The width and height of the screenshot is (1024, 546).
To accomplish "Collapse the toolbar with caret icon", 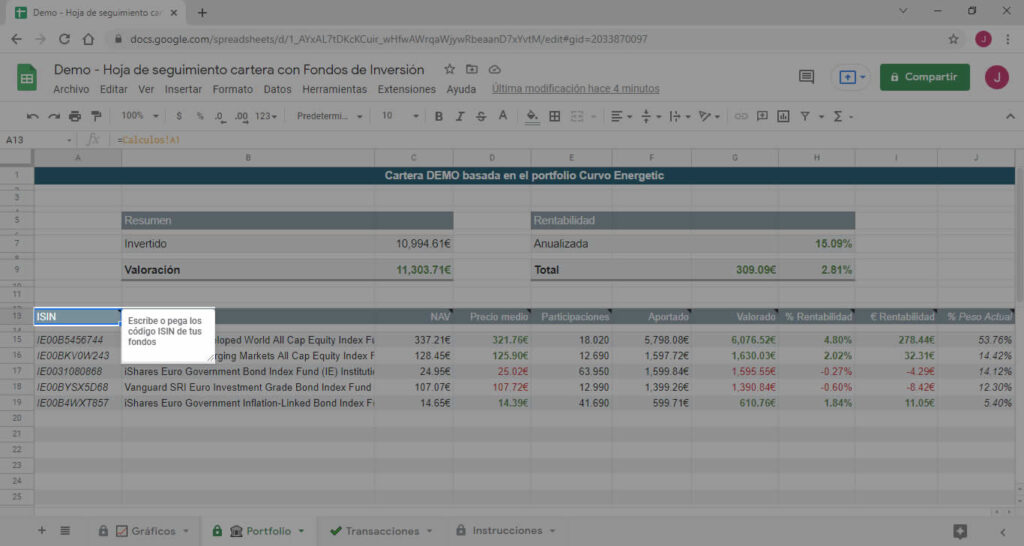I will tap(1010, 116).
